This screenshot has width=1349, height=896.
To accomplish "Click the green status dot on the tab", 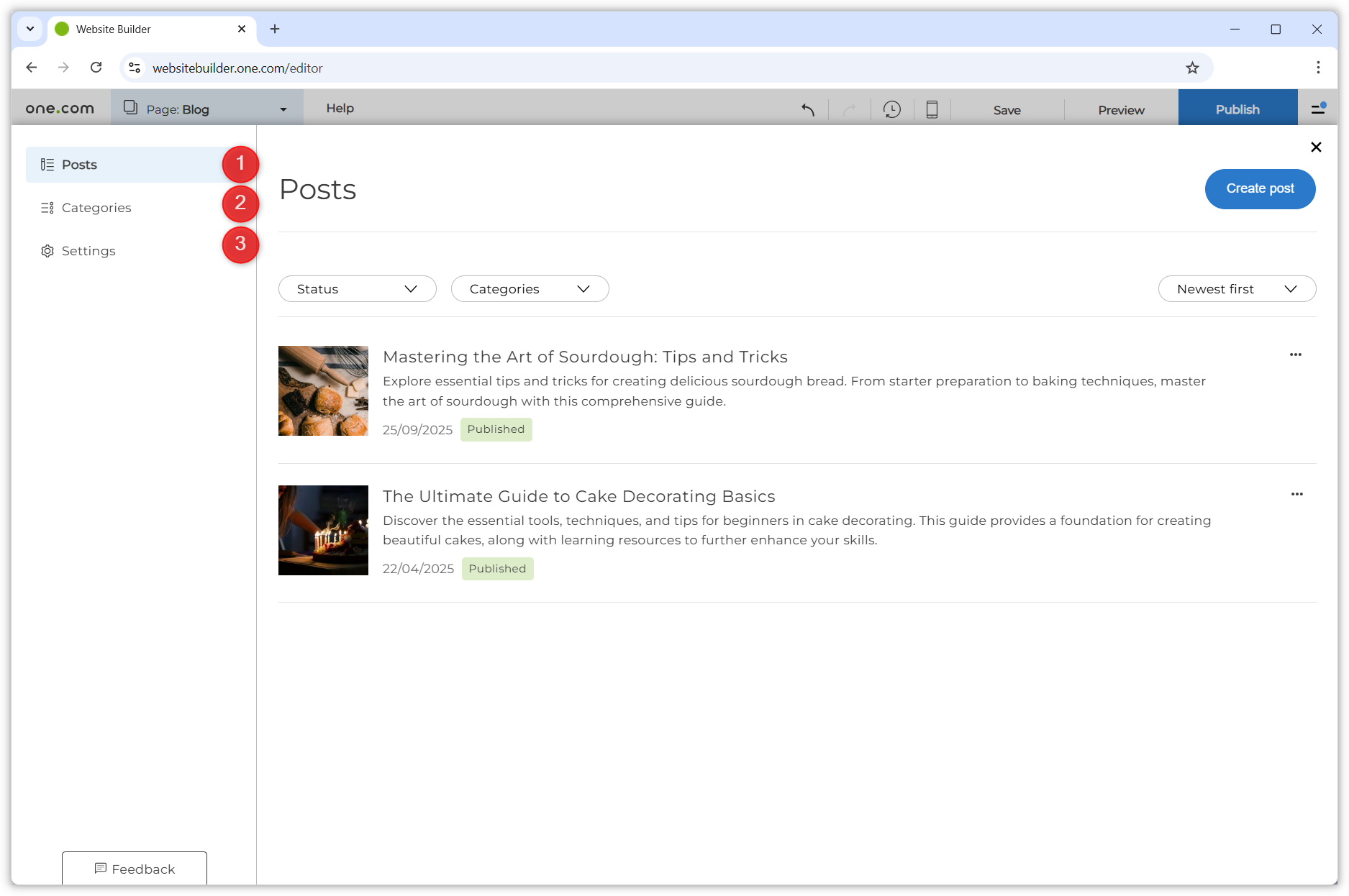I will [63, 29].
